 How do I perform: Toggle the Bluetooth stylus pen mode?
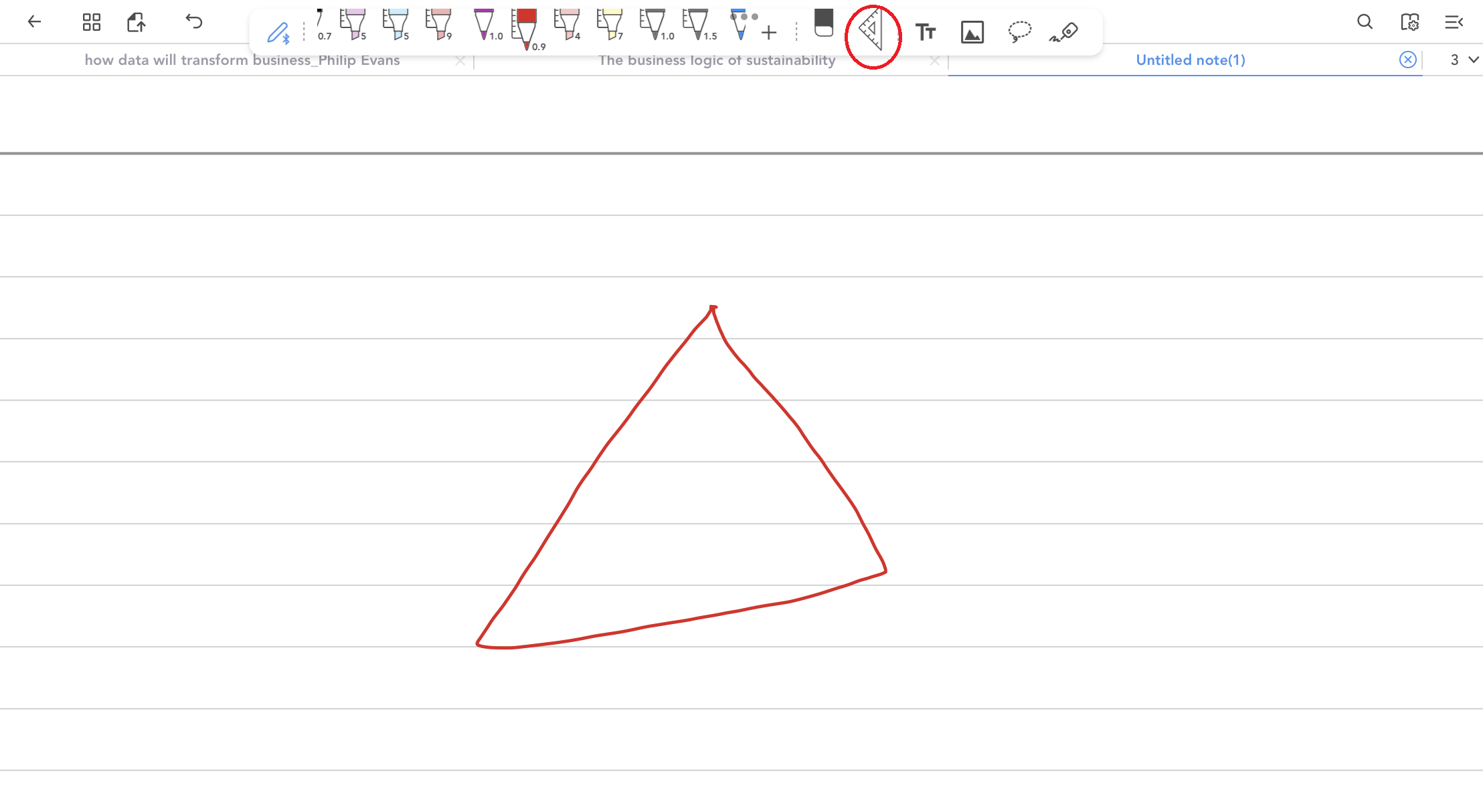[x=278, y=32]
